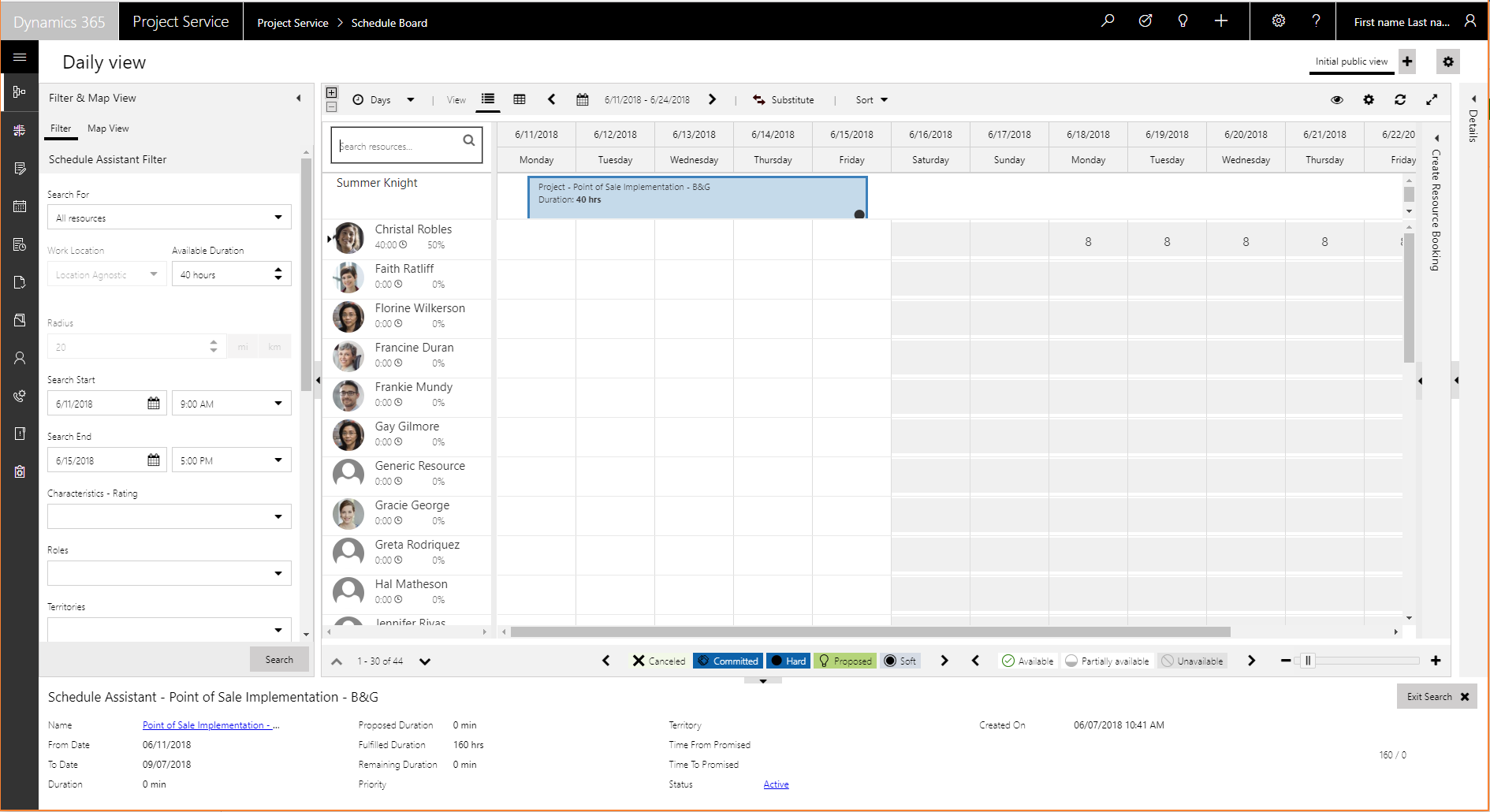Toggle the Canceled status legend
The height and width of the screenshot is (812, 1490).
click(659, 661)
